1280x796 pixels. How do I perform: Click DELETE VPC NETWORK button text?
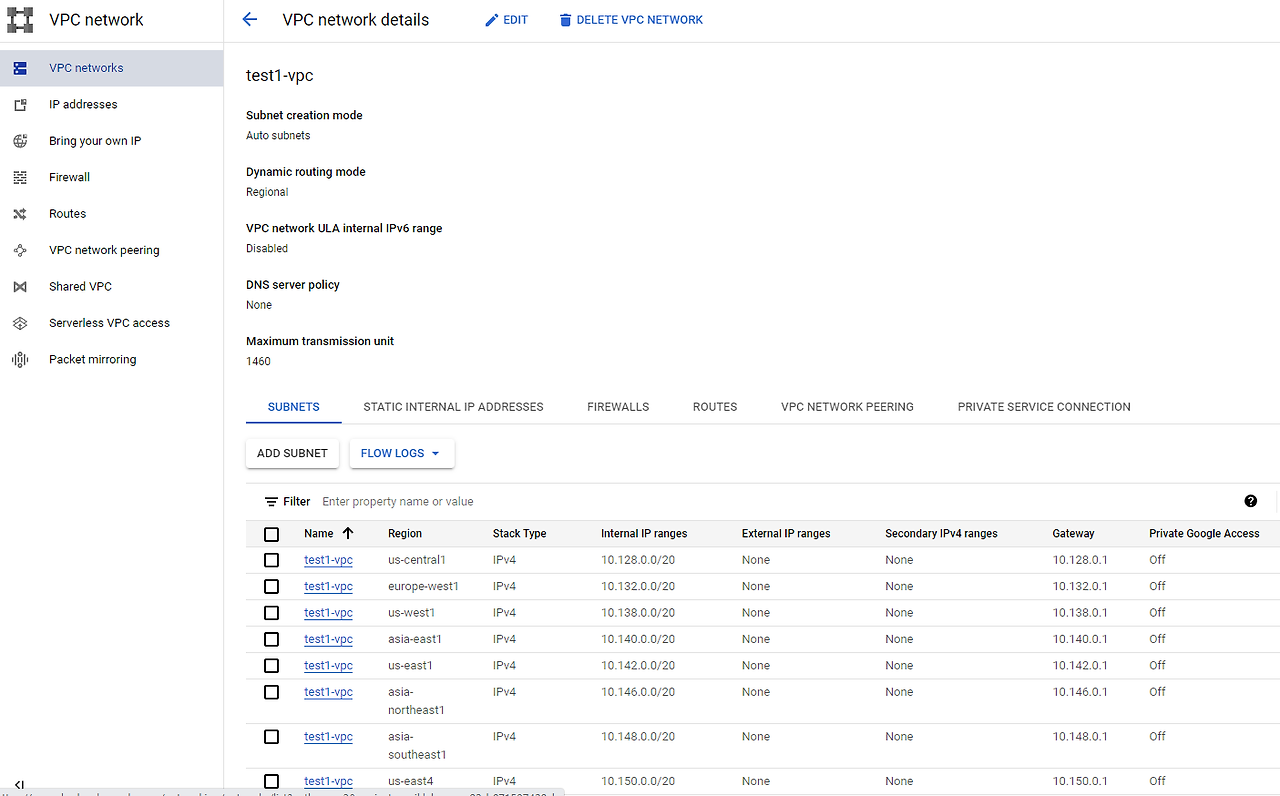coord(640,20)
